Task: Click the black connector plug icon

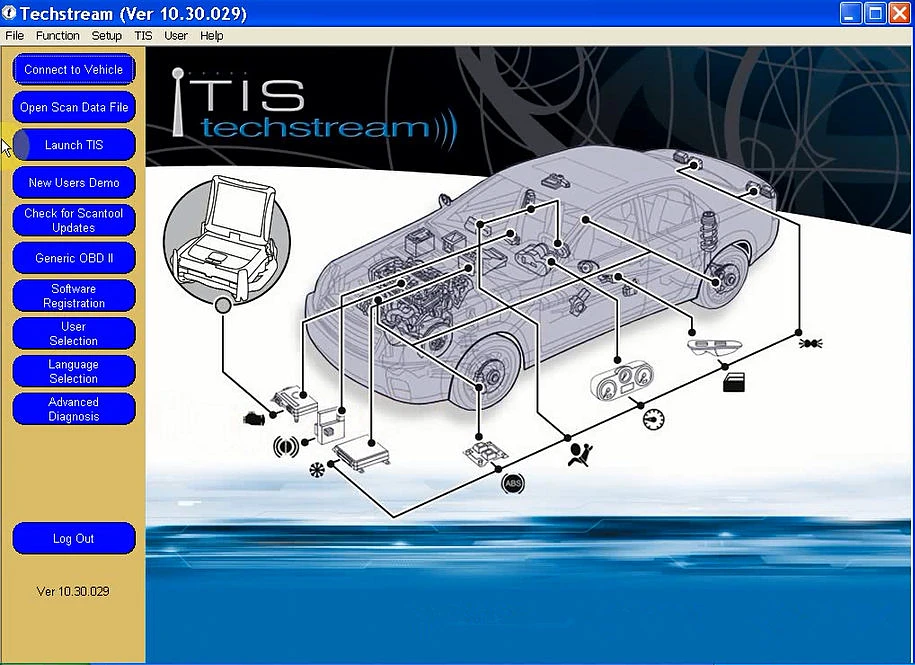Action: 255,418
